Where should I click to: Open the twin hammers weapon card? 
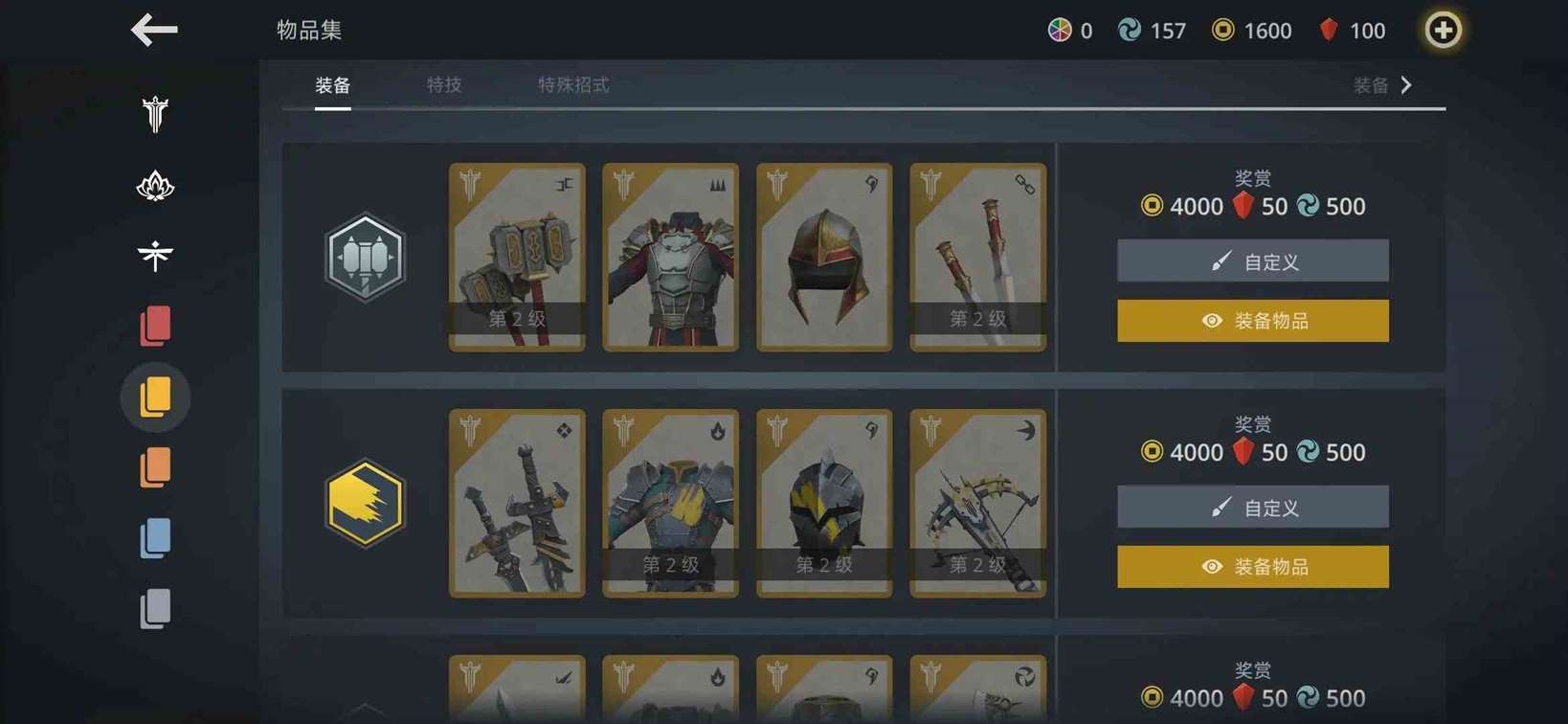(517, 258)
